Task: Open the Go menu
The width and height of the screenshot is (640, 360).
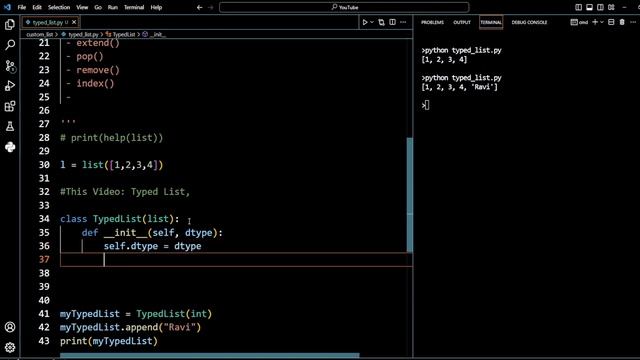Action: (x=98, y=7)
